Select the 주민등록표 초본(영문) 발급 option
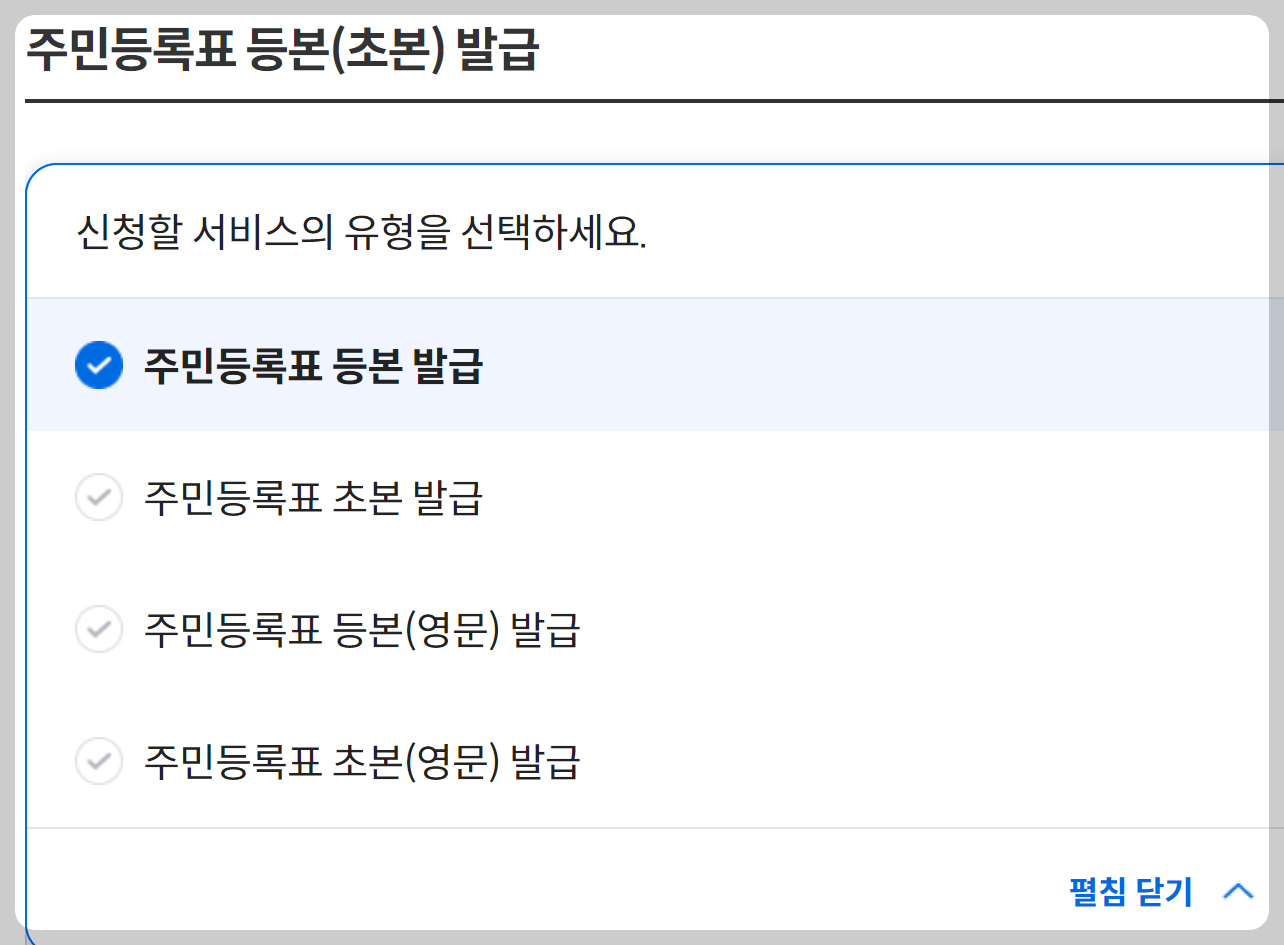 click(360, 761)
